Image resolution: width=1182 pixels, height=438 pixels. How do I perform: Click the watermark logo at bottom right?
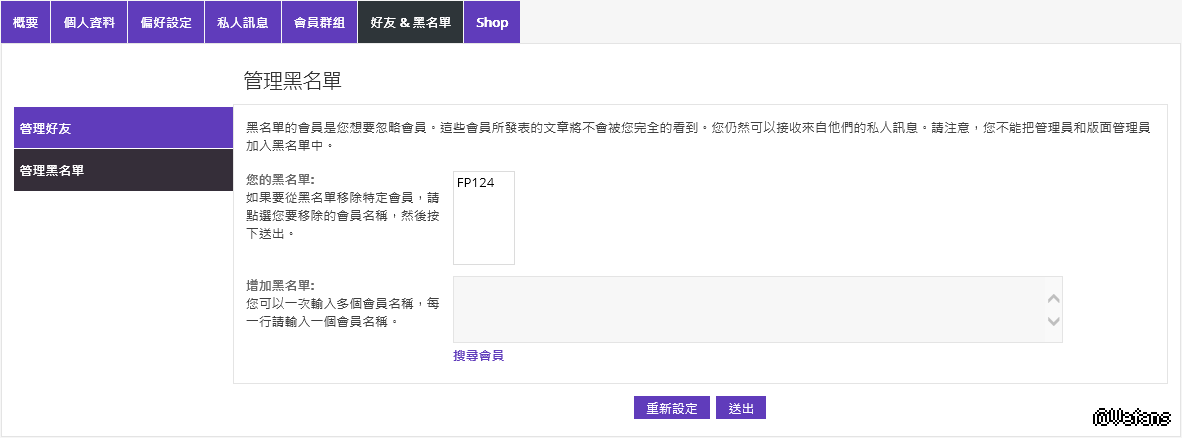(x=1131, y=413)
